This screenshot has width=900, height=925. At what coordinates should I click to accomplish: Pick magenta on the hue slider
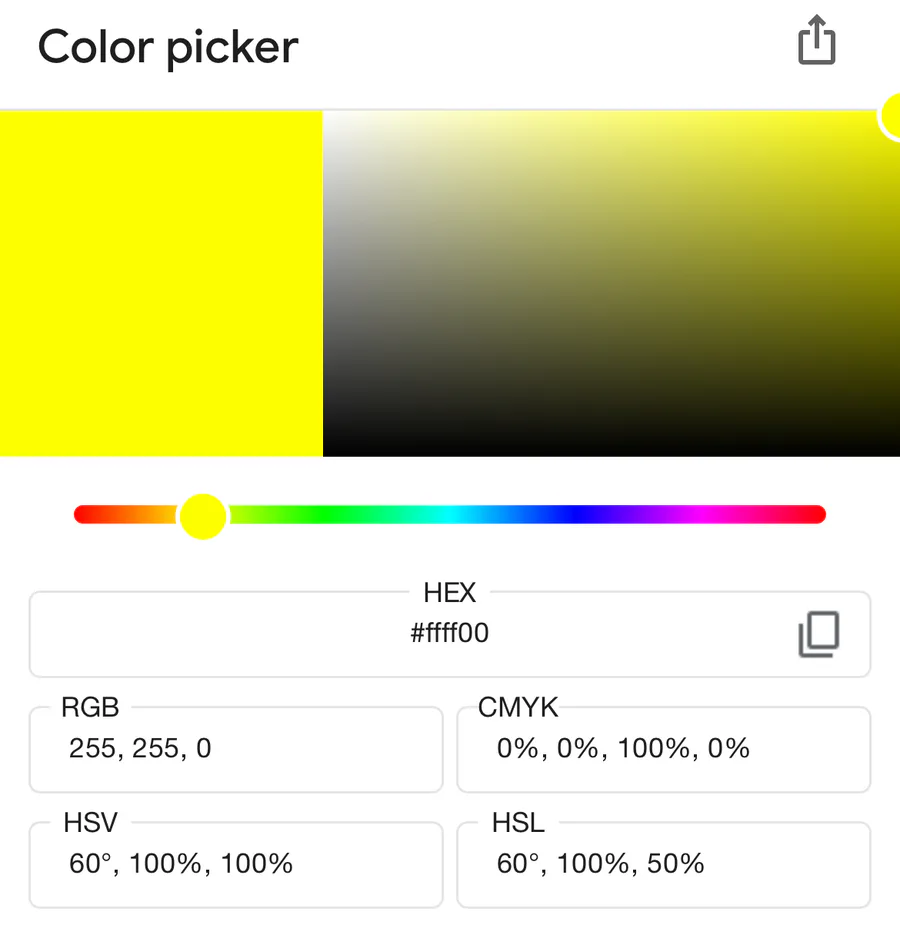point(700,515)
